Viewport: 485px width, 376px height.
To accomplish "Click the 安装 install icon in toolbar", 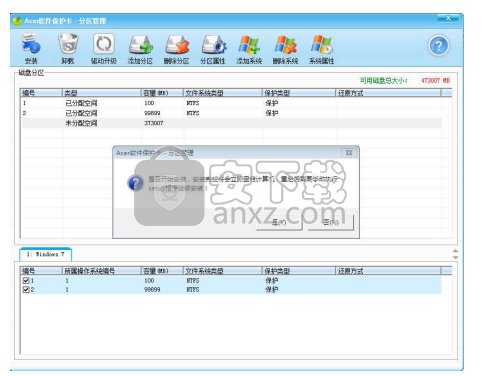I will point(31,49).
